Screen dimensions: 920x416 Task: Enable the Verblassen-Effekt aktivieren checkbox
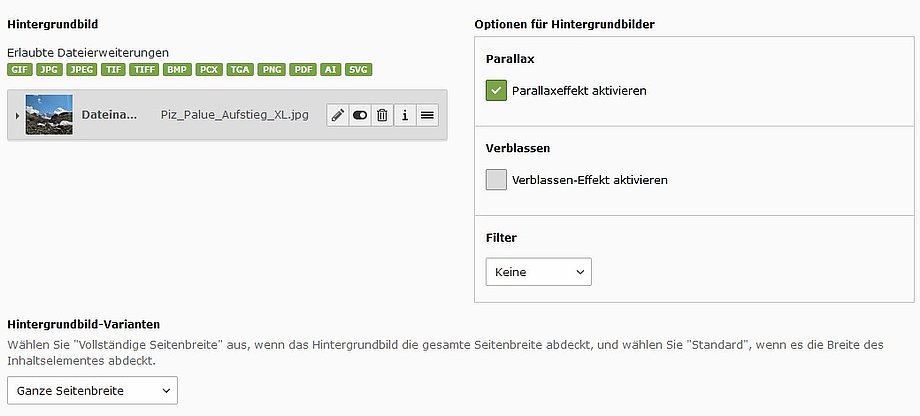(x=496, y=180)
